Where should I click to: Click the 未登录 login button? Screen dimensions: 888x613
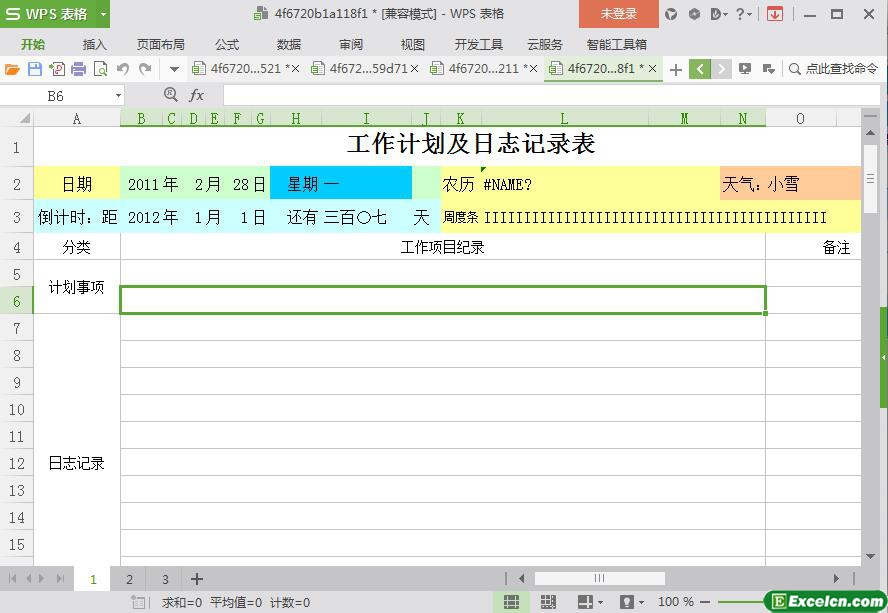tap(618, 14)
